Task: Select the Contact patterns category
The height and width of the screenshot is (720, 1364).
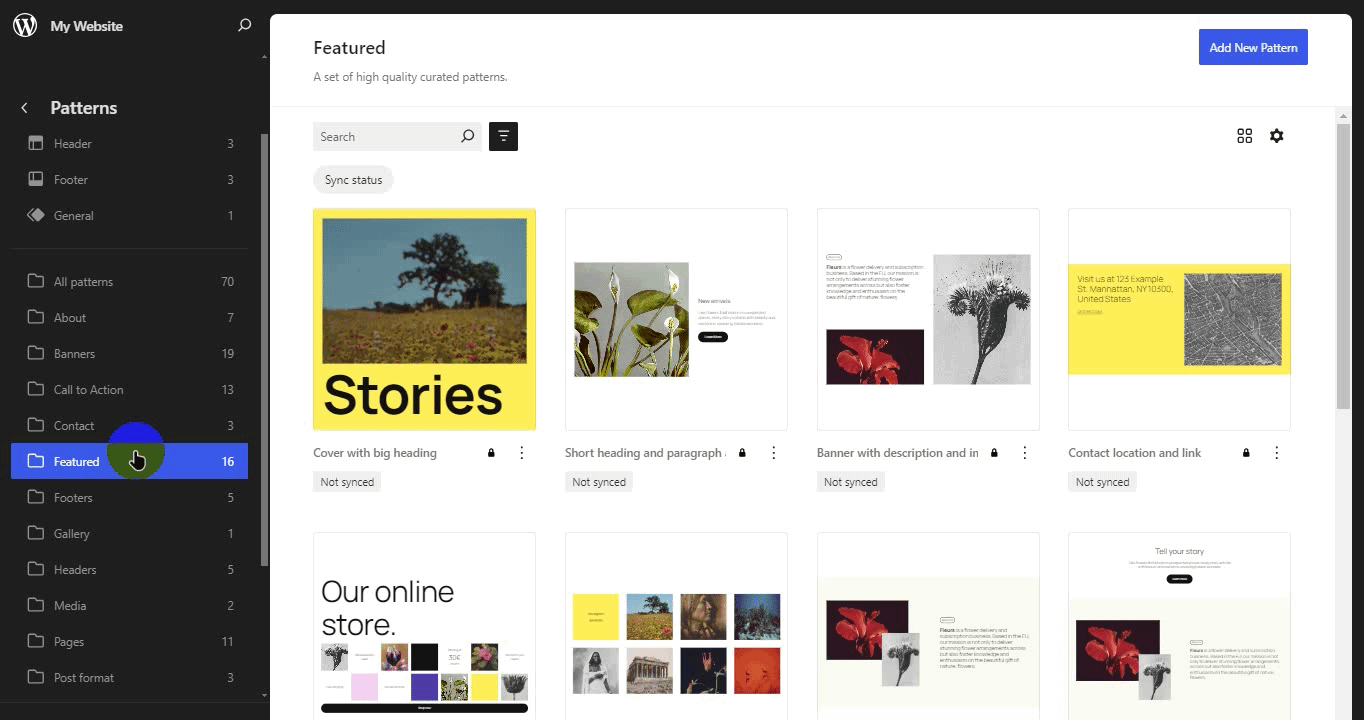Action: (x=130, y=425)
